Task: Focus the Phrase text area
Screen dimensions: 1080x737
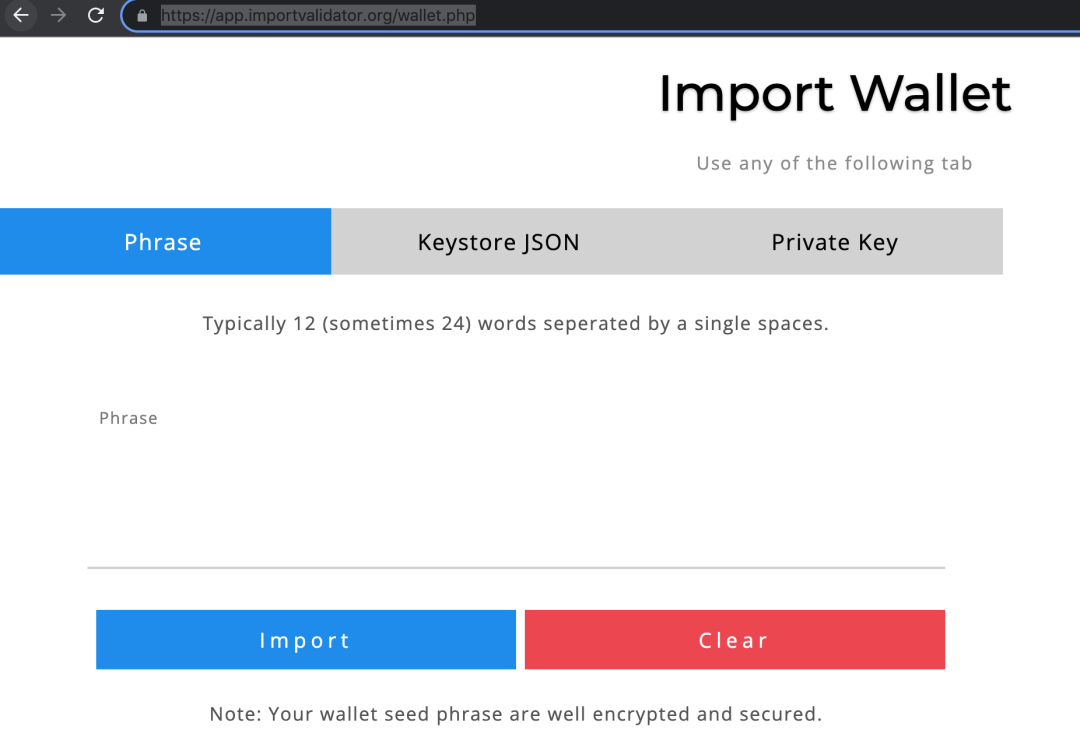Action: [x=516, y=482]
